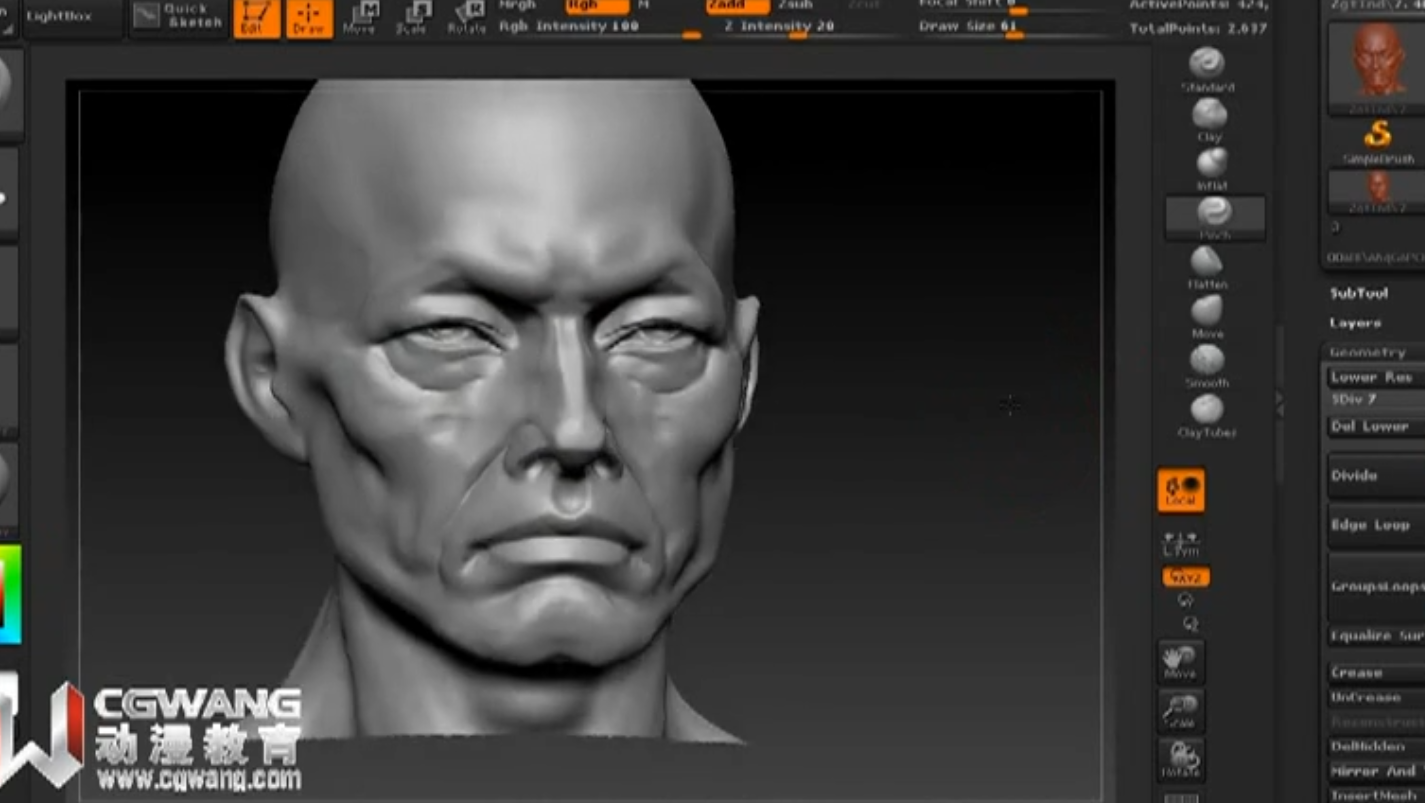This screenshot has width=1425, height=803.
Task: Click the Del Lower button
Action: point(1376,426)
